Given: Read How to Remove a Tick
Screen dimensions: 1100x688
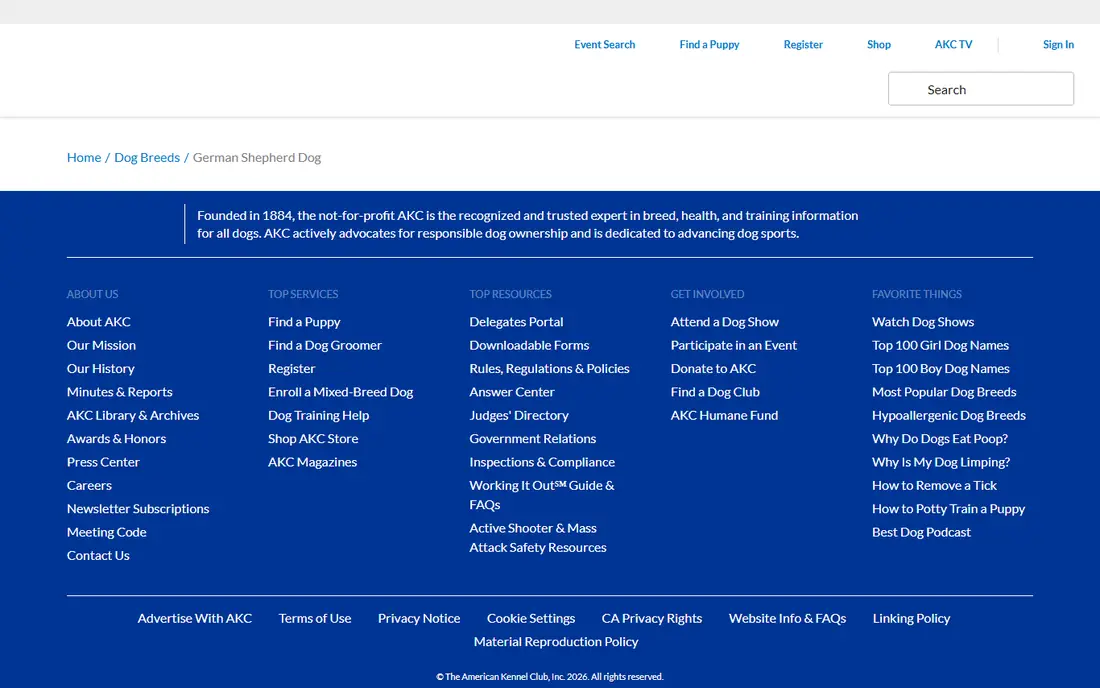Looking at the screenshot, I should click(934, 485).
